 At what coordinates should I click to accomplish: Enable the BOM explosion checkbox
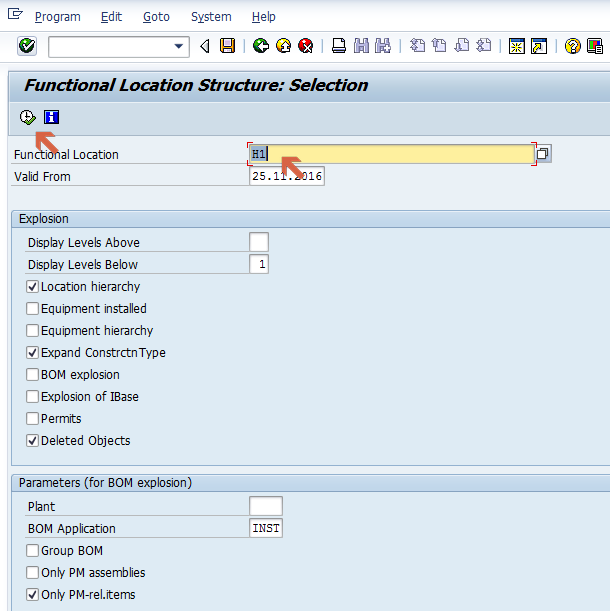point(32,374)
